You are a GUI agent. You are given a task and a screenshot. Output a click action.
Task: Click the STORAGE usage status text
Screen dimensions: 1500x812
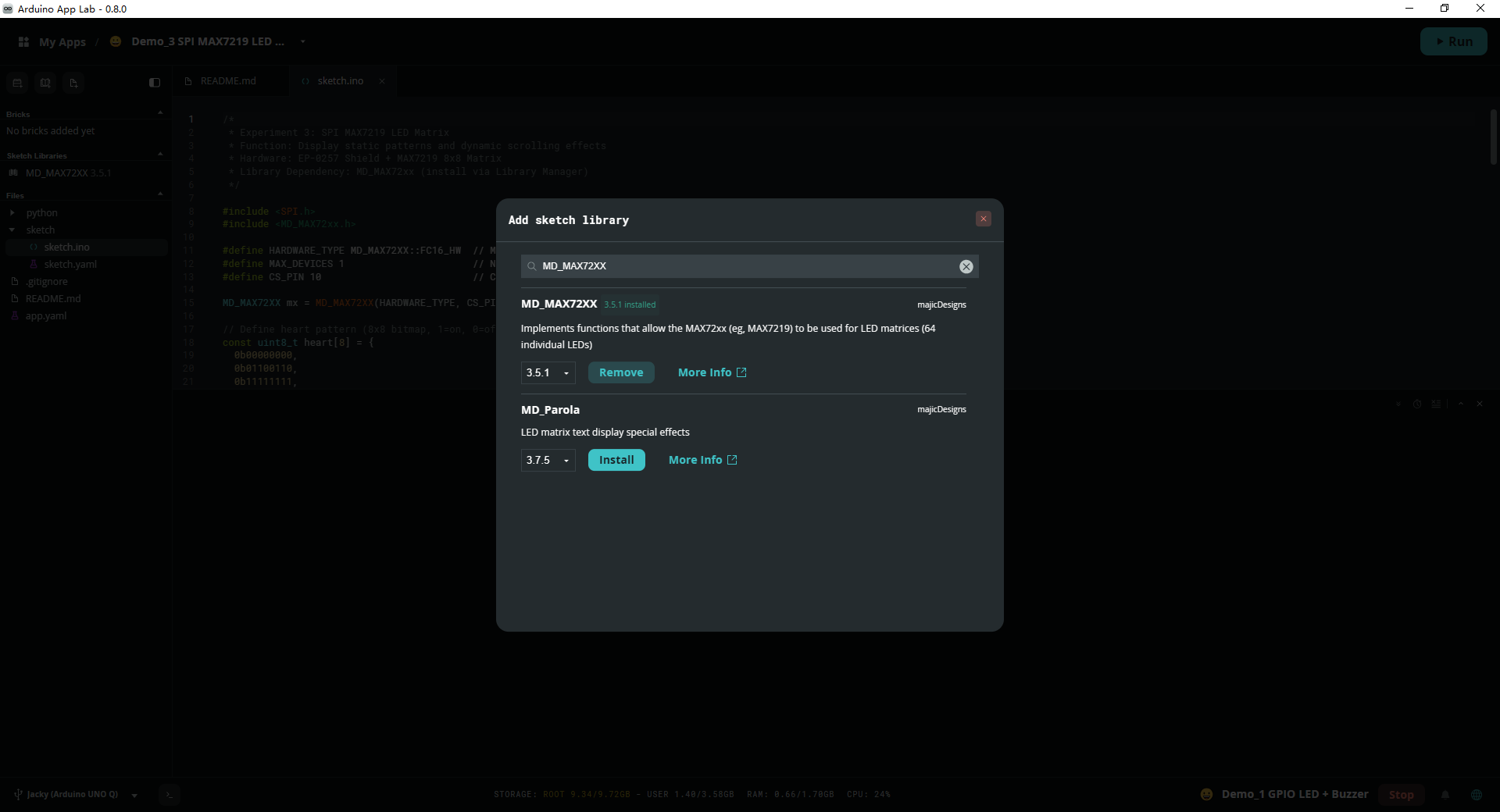[x=614, y=795]
